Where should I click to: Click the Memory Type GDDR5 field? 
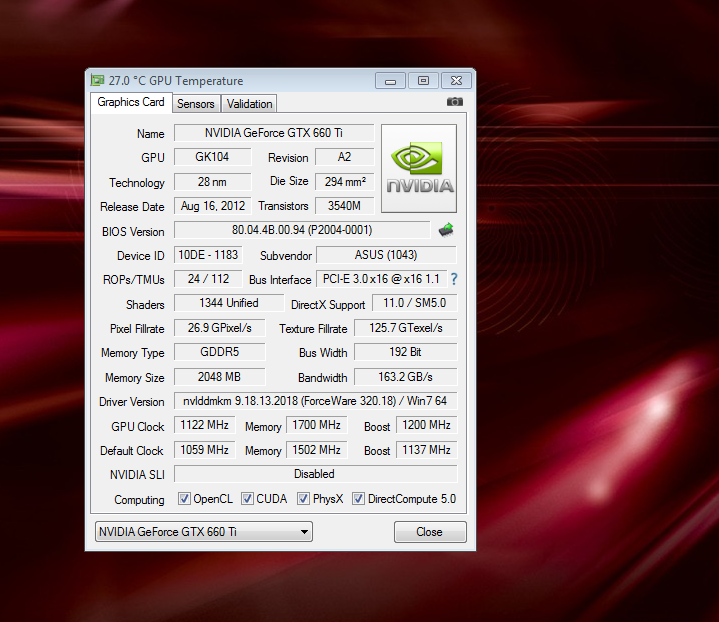point(220,352)
